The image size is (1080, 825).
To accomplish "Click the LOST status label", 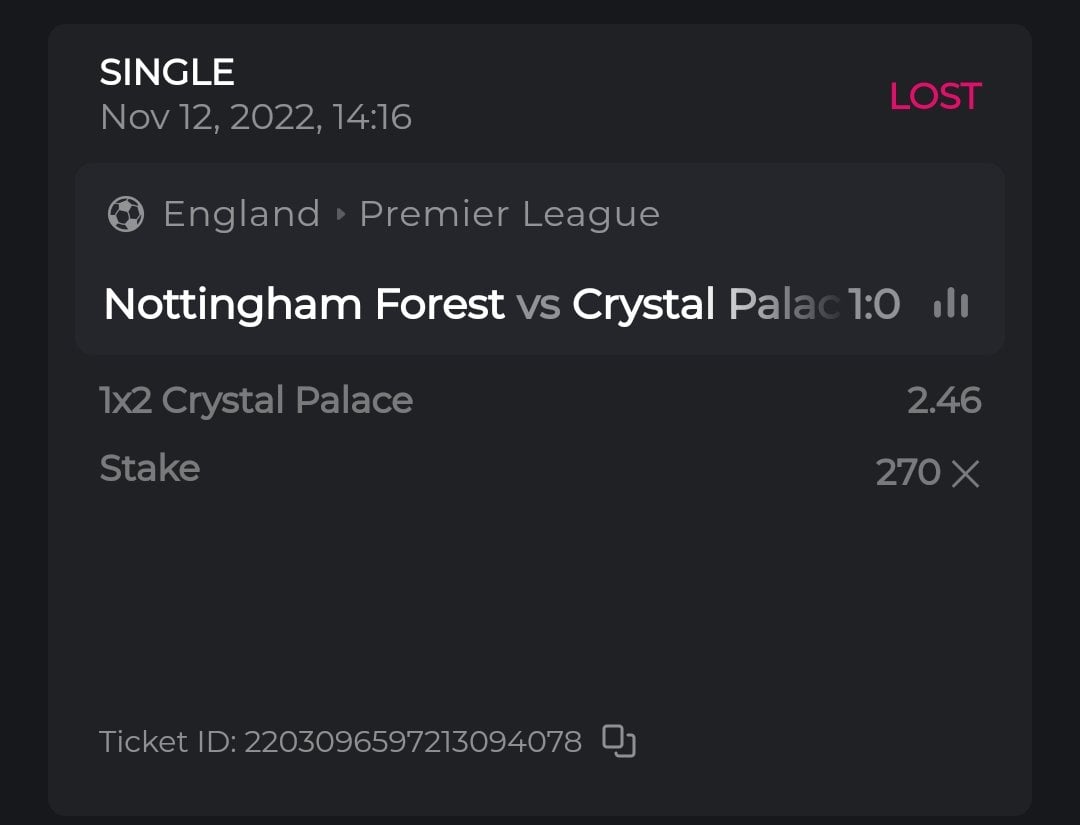I will pyautogui.click(x=934, y=96).
